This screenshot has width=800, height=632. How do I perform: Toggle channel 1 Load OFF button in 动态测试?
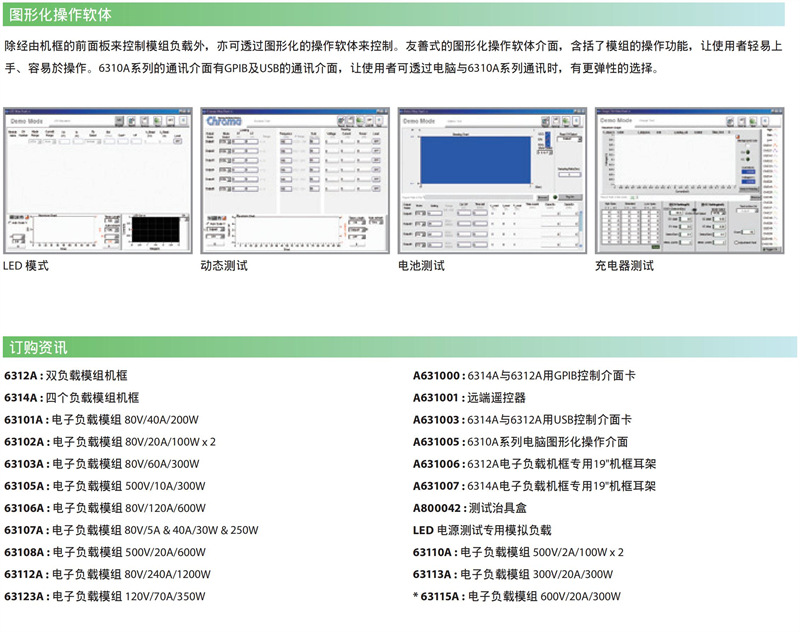[x=374, y=140]
